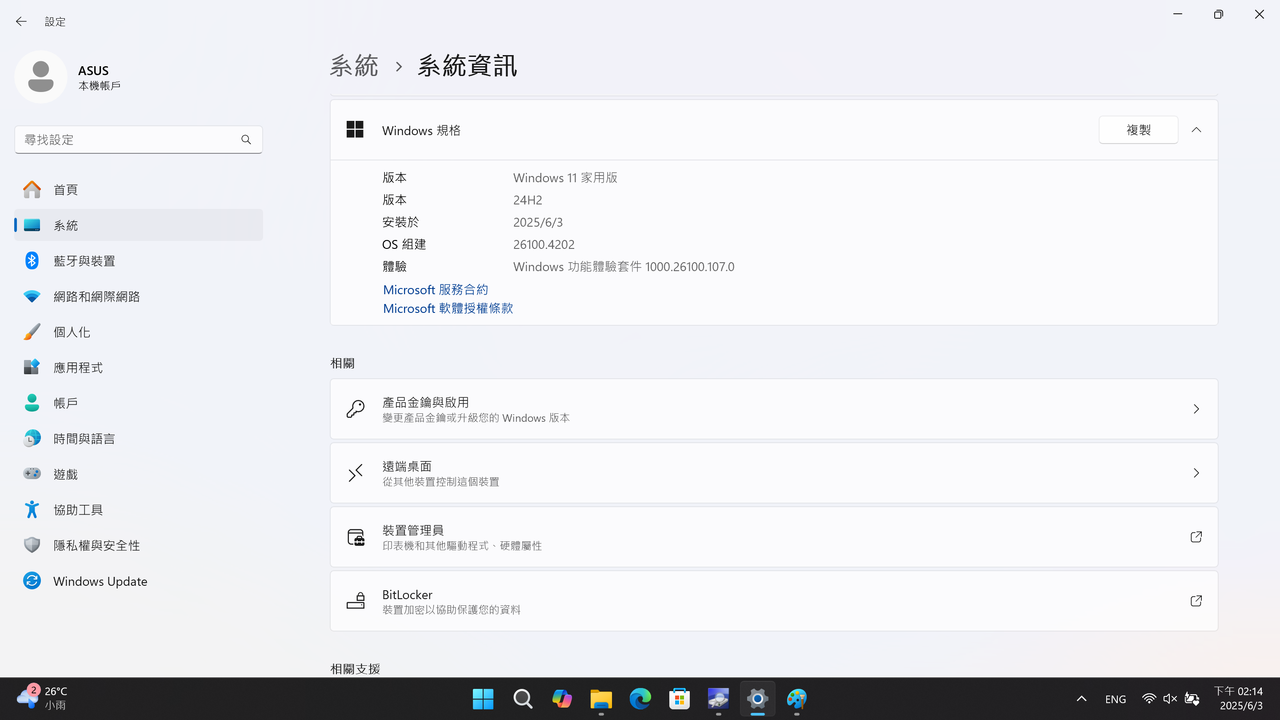Click the Windows logo beside Windows 規格
This screenshot has width=1280, height=720.
point(355,130)
